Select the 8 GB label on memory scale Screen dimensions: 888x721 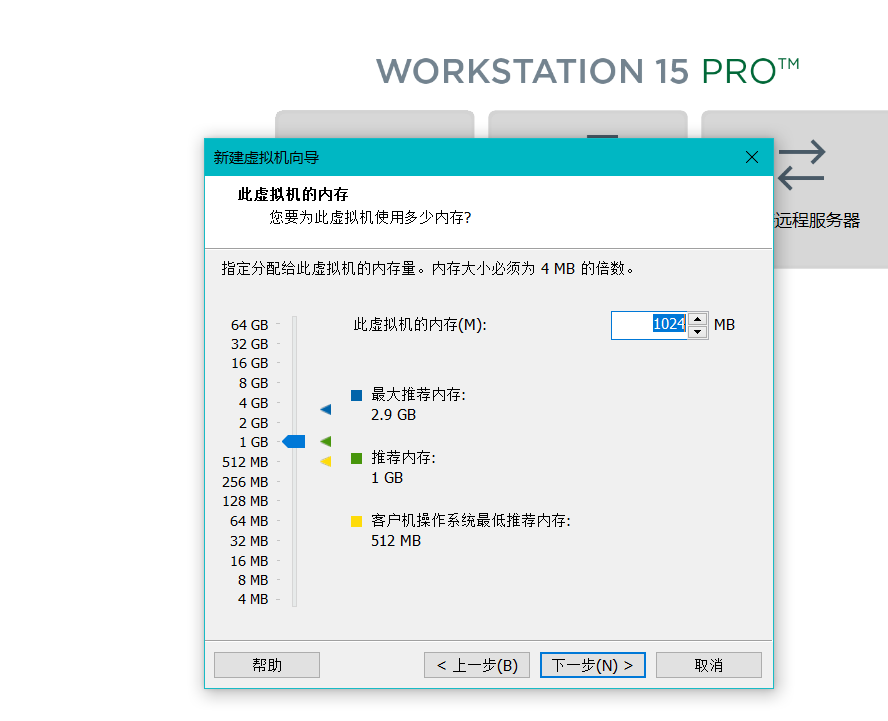point(253,383)
